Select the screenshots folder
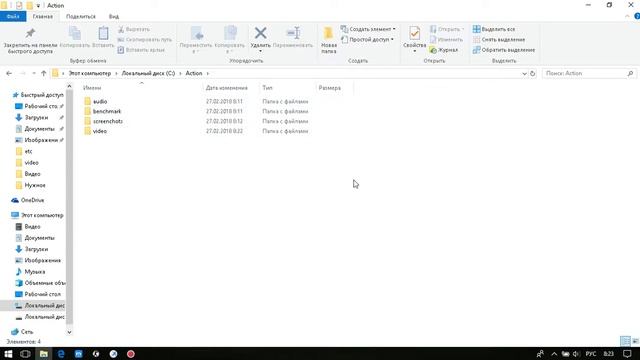Screen dimensions: 640x360 coord(108,121)
